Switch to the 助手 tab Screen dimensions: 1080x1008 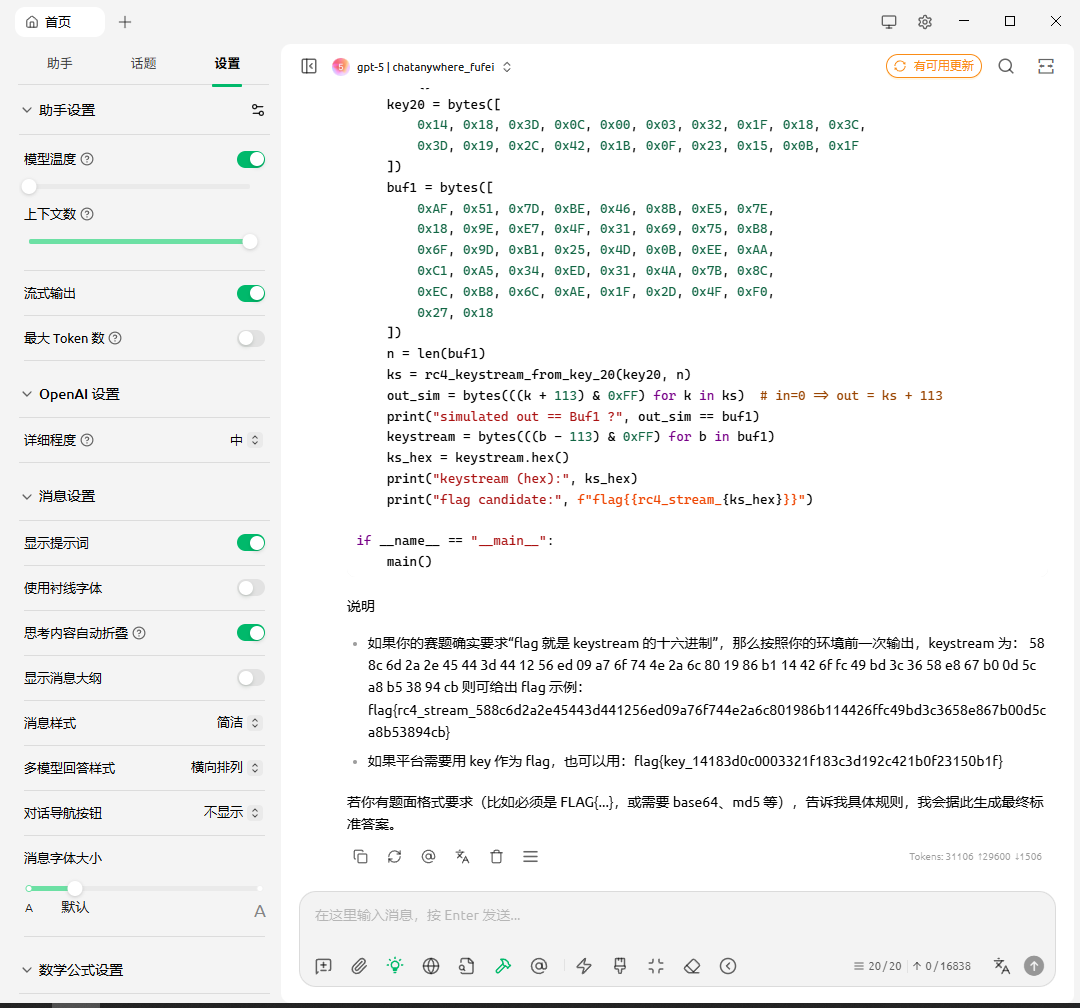(59, 63)
